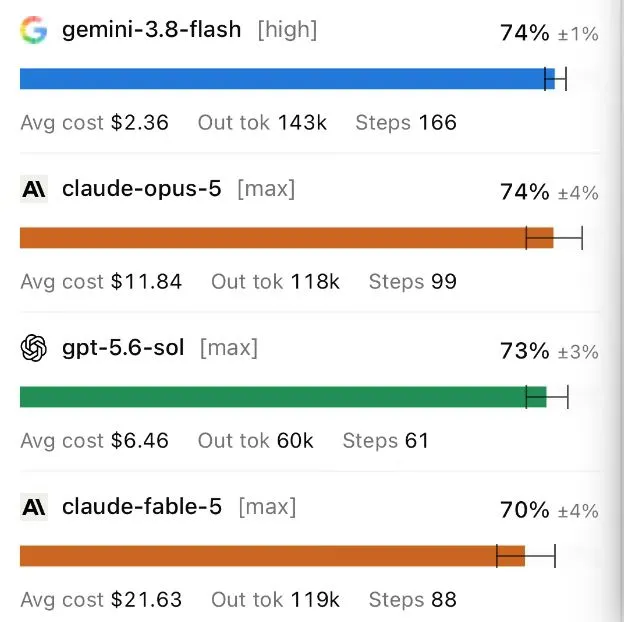This screenshot has height=622, width=624.
Task: Select the gpt-5.6-sol model name
Action: [x=123, y=348]
